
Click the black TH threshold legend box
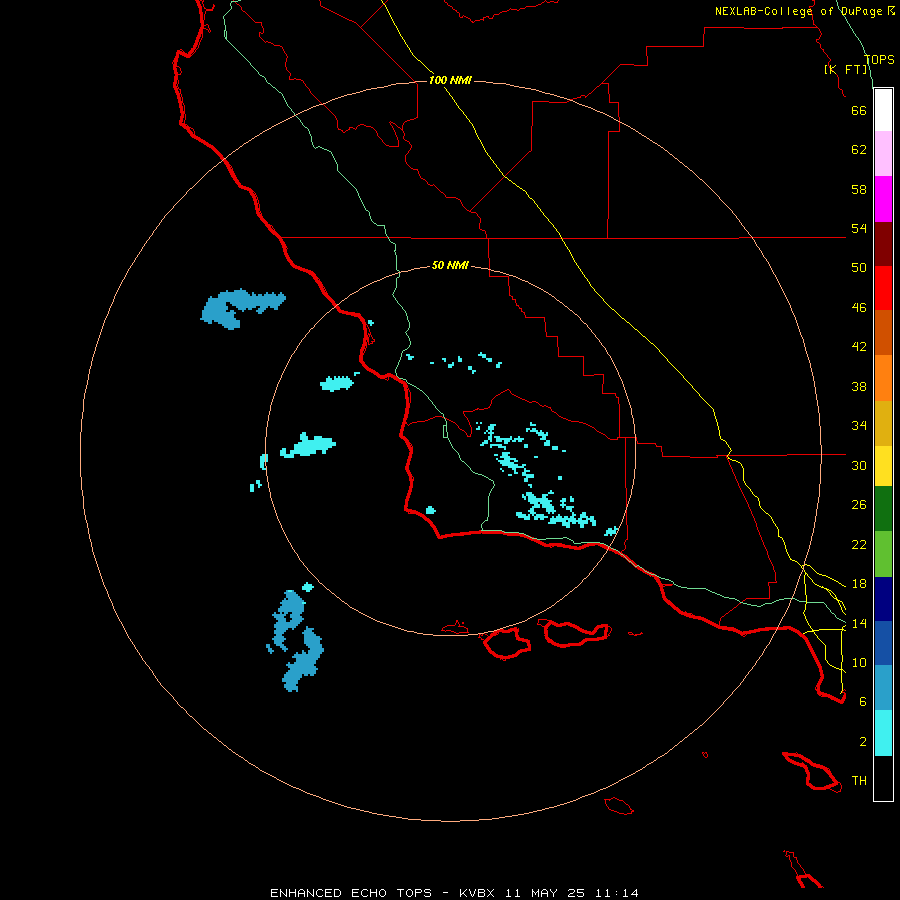[x=883, y=778]
